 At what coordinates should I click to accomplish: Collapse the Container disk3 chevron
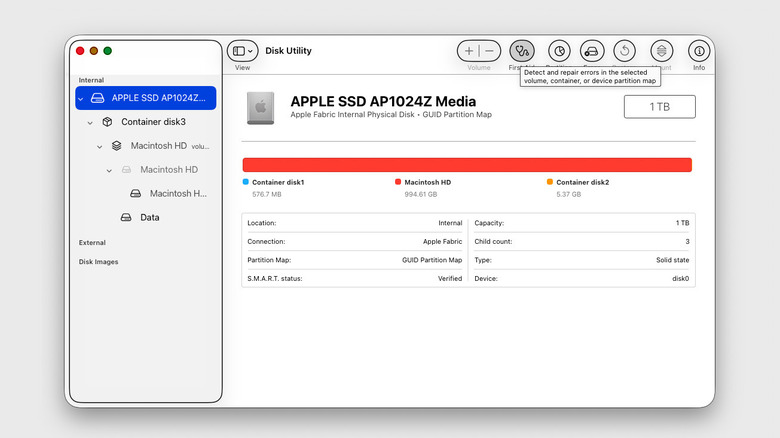(x=90, y=122)
